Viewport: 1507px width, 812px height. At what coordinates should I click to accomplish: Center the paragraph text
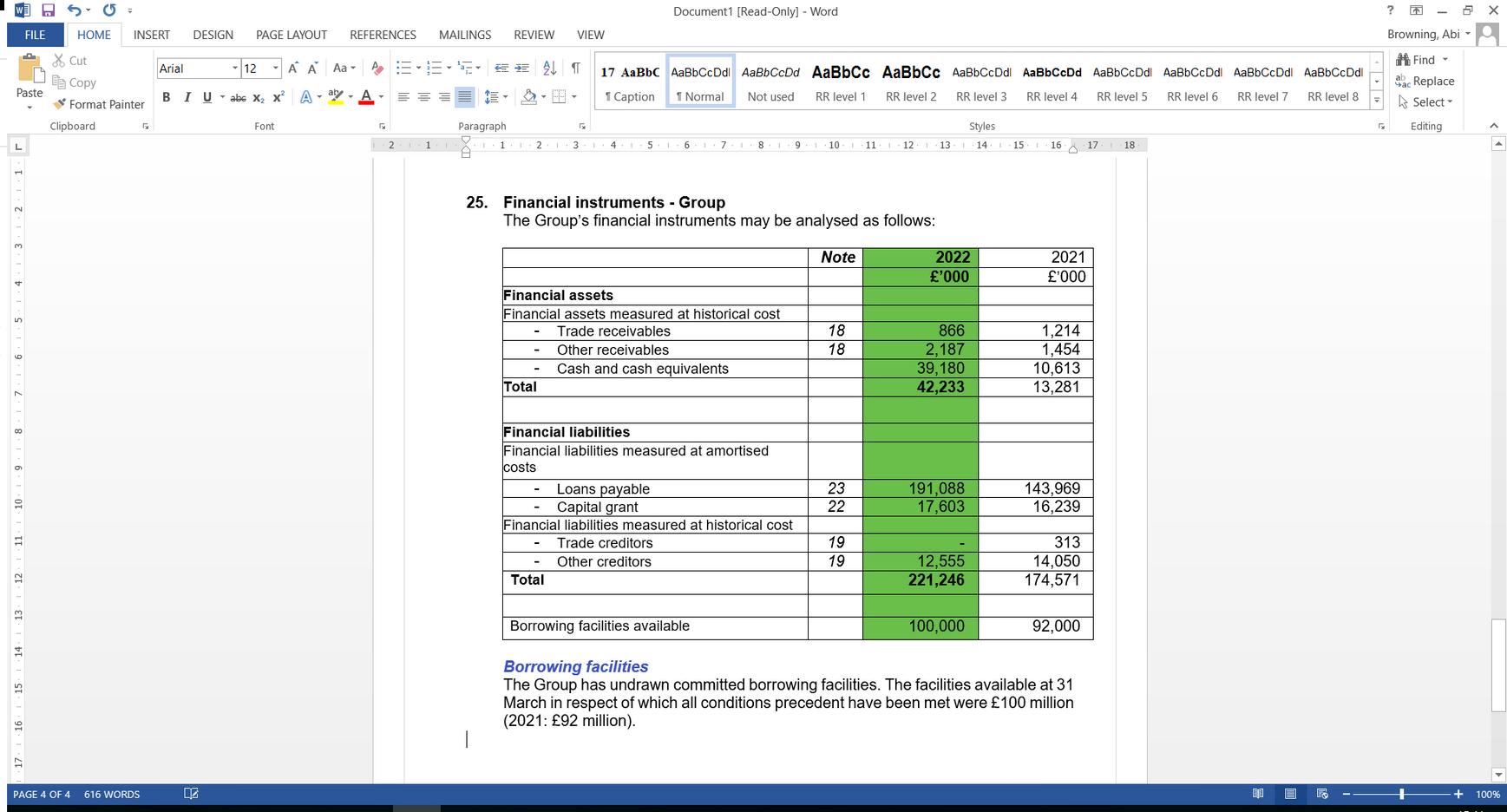(423, 97)
